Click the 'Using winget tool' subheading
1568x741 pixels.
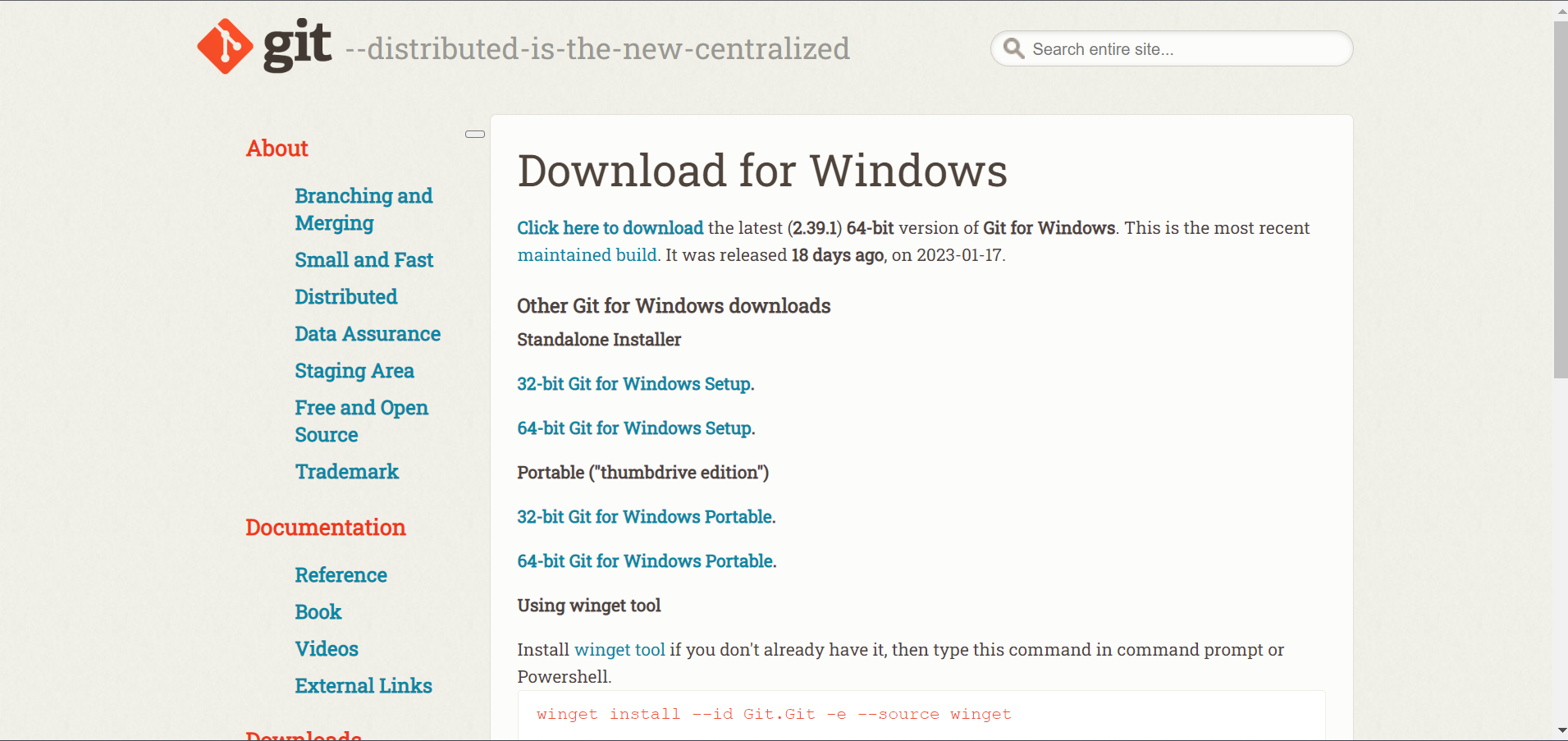pos(589,606)
